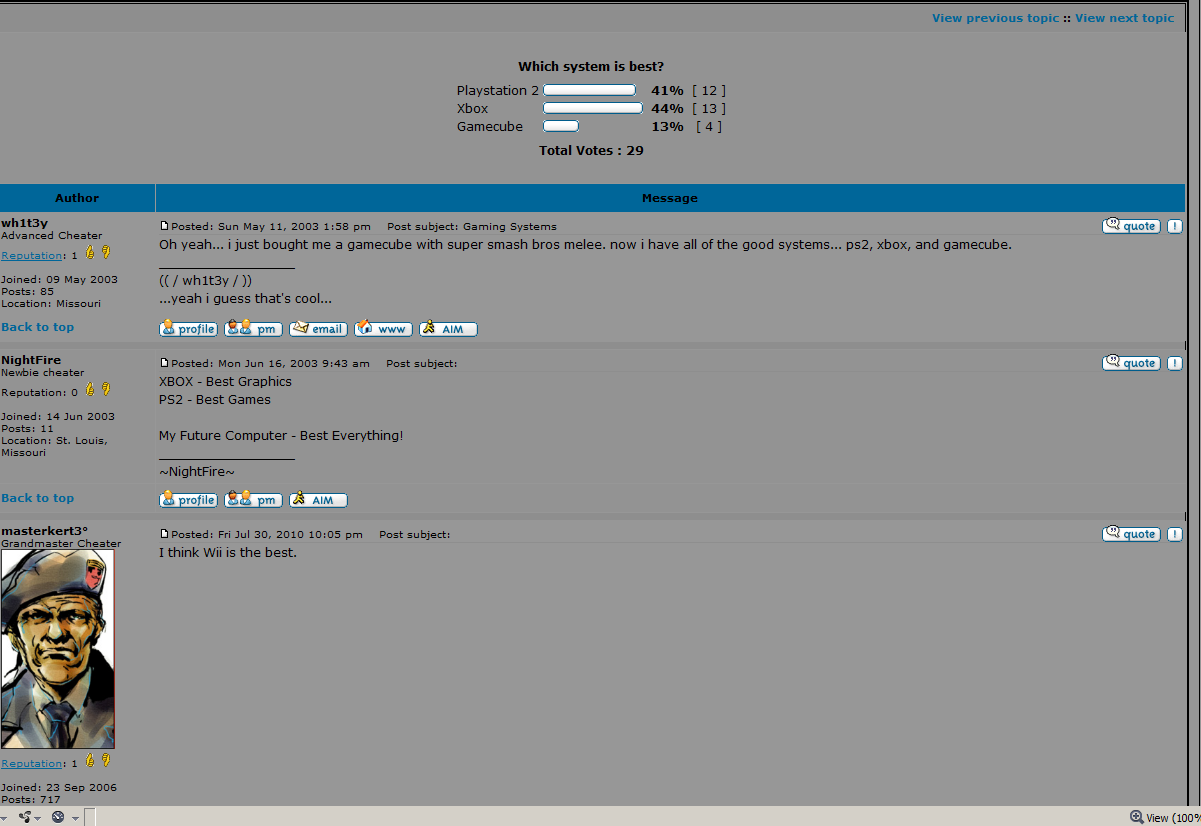Click the 'Gamecube' poll option label
This screenshot has width=1201, height=826.
click(490, 126)
